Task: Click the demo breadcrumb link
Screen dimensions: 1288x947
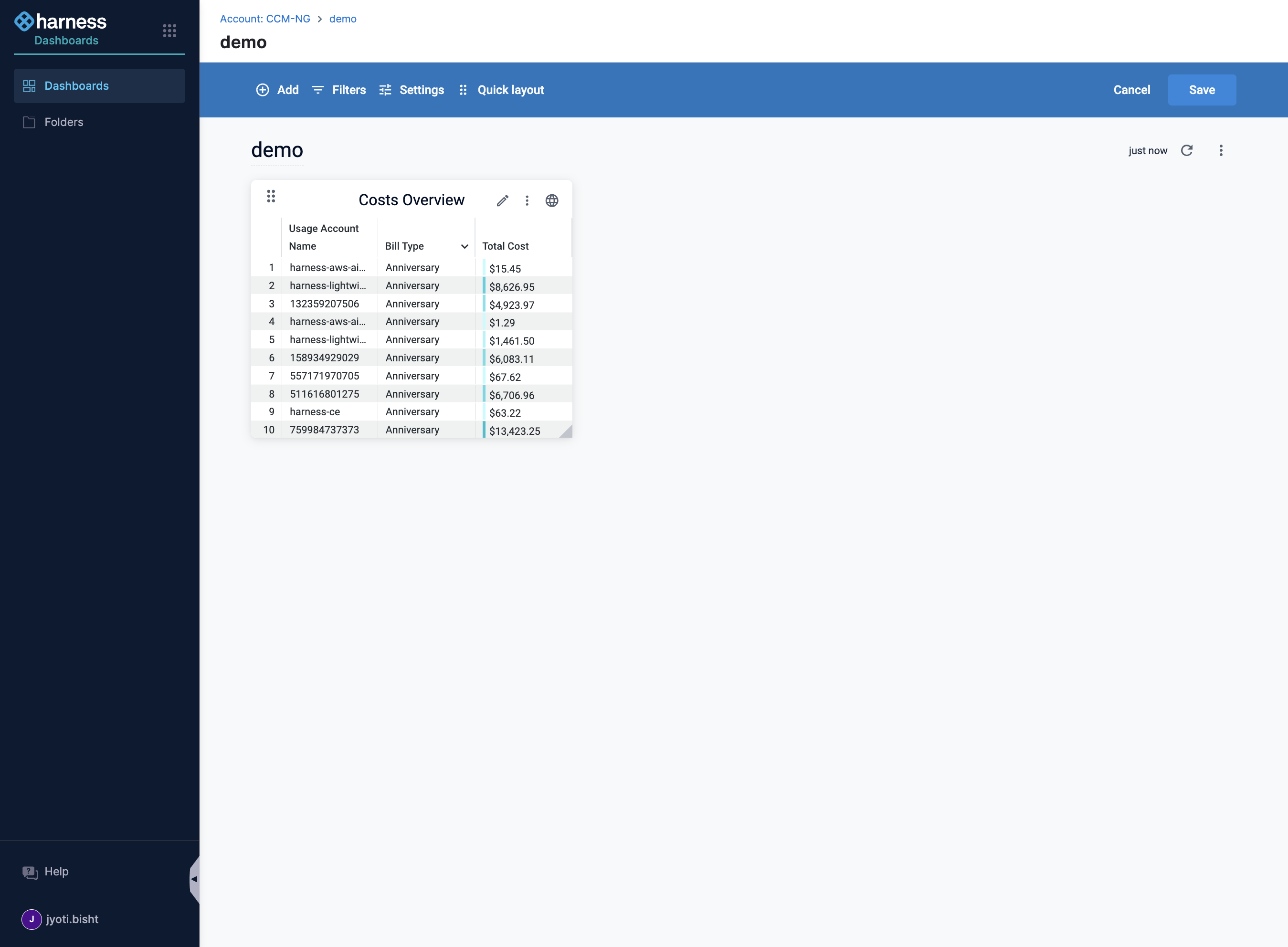Action: tap(343, 19)
